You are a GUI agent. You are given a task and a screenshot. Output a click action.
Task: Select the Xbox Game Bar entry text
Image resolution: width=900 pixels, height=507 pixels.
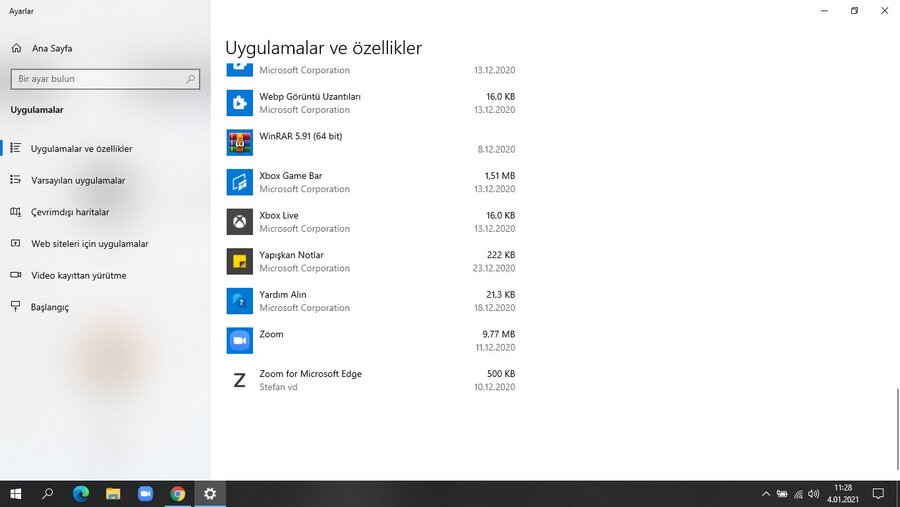coord(290,176)
